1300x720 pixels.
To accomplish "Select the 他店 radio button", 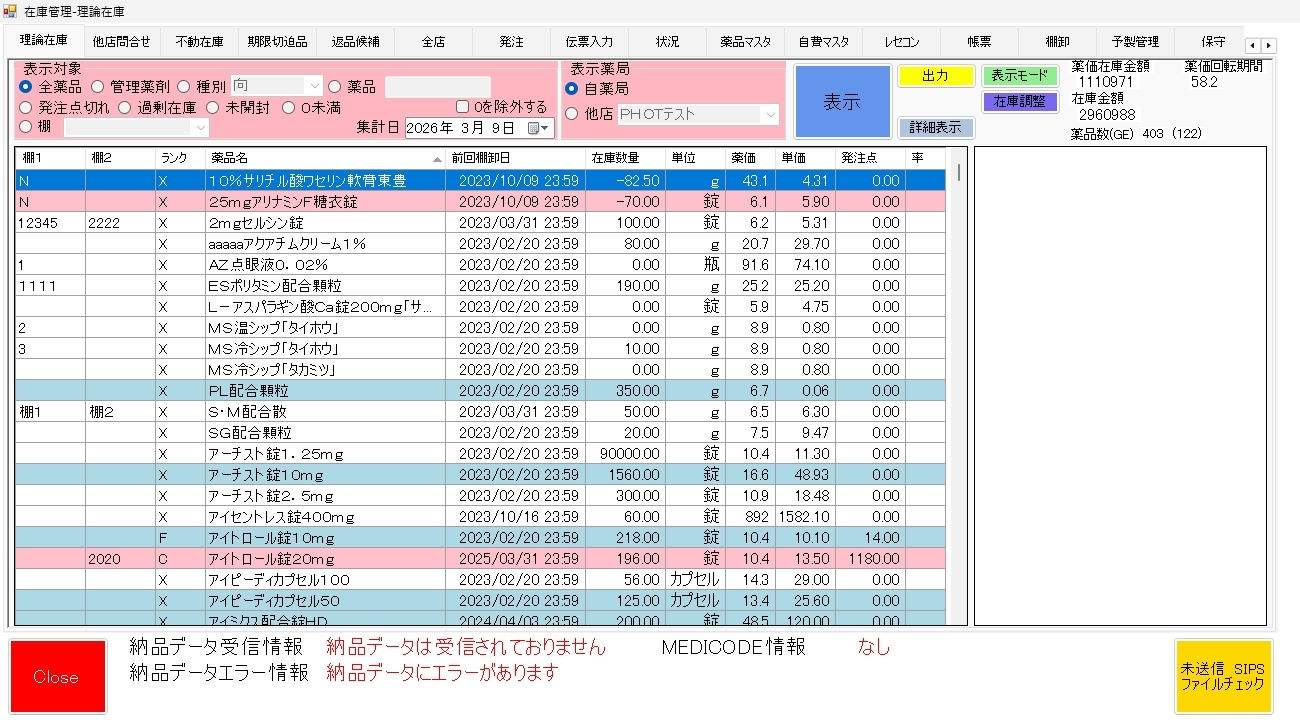I will pos(573,114).
